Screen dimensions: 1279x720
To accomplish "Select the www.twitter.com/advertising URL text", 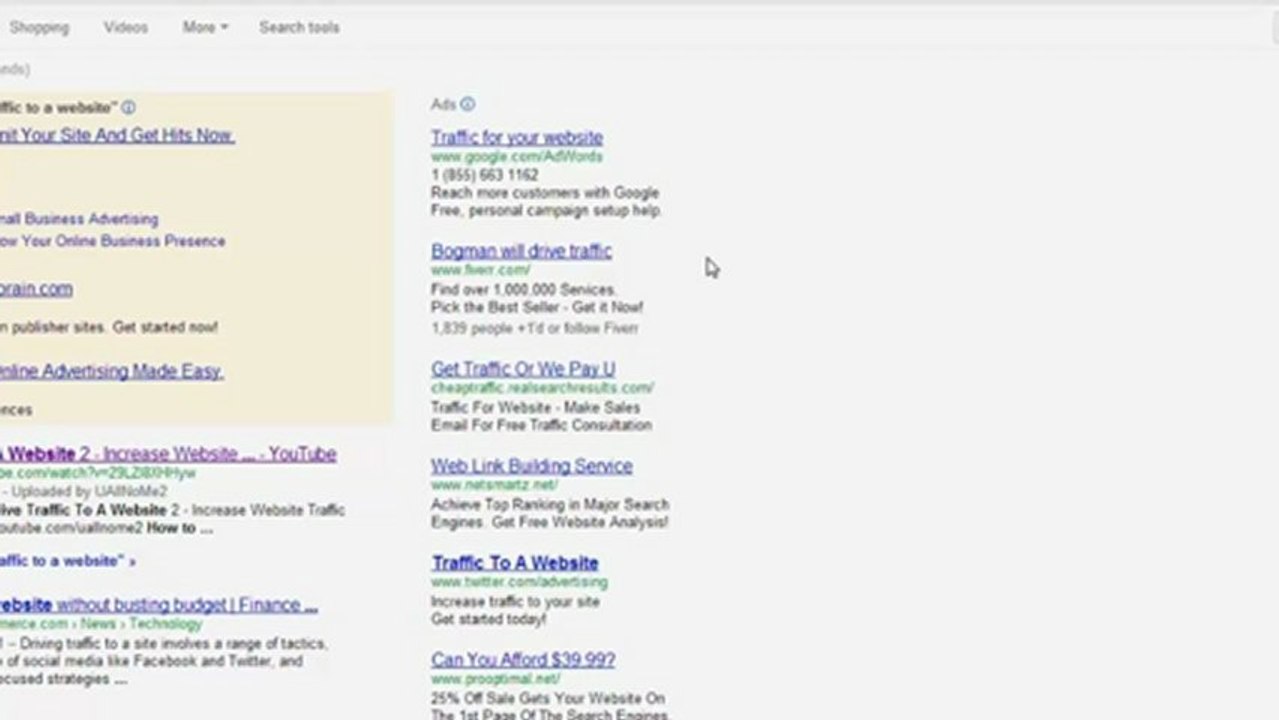I will pyautogui.click(x=519, y=582).
